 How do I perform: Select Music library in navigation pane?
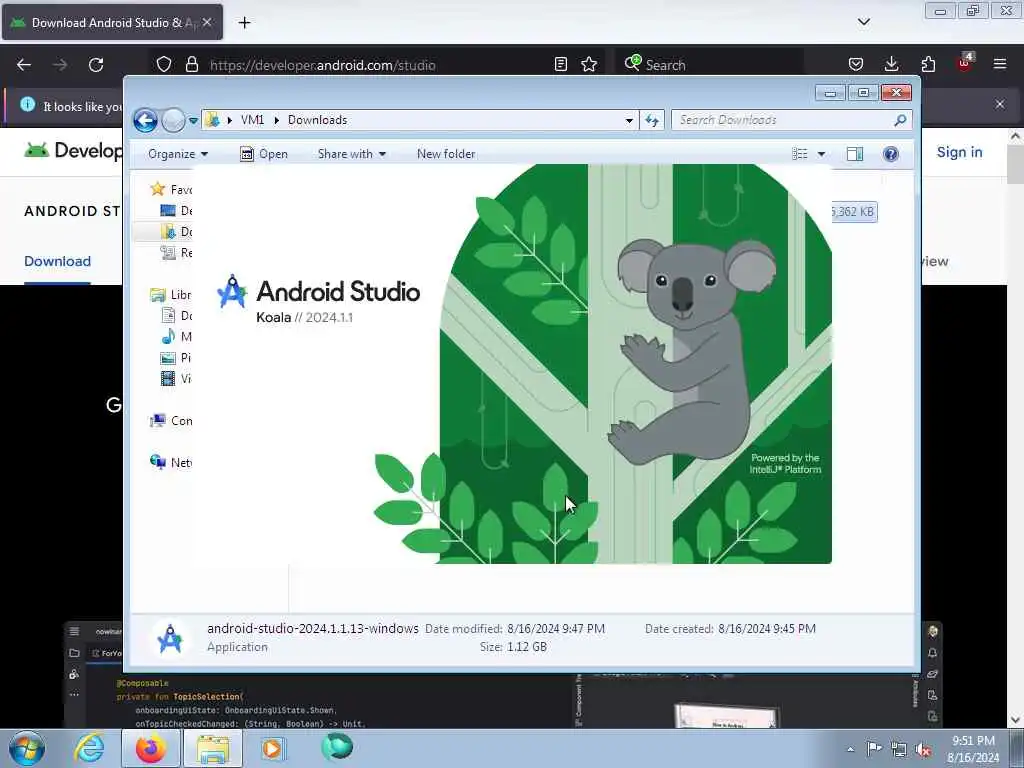click(176, 337)
